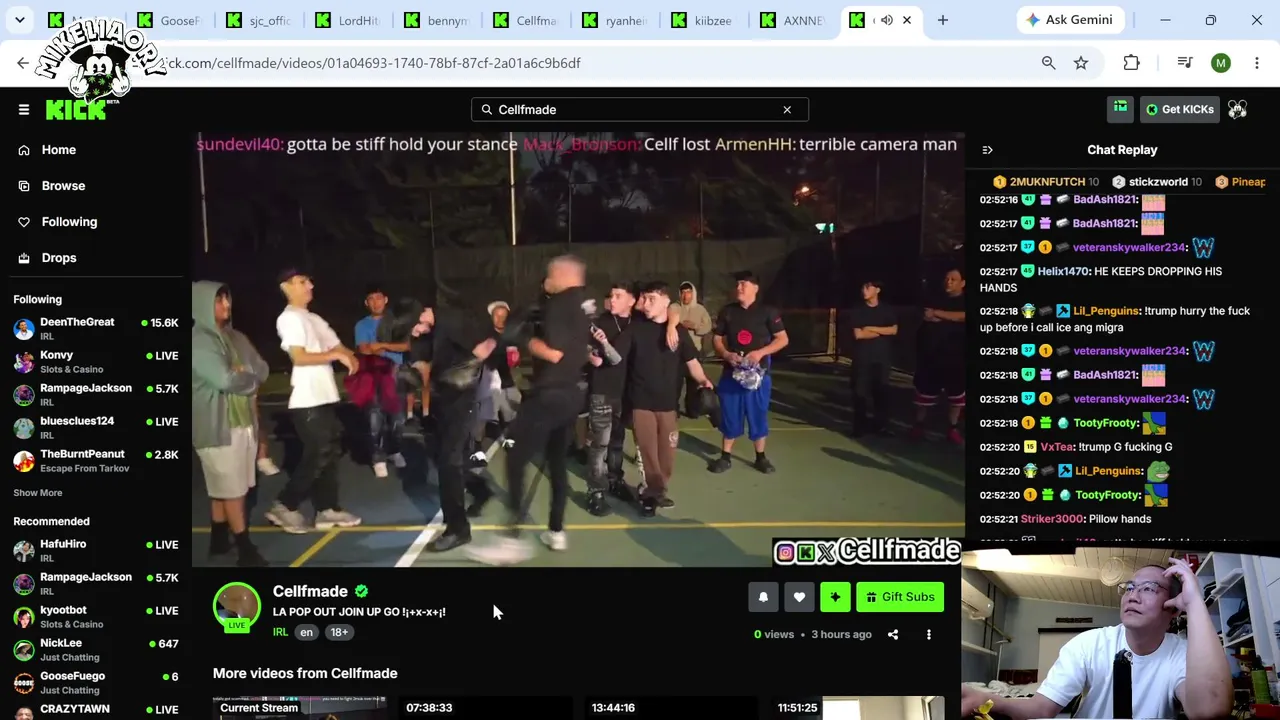Go back to the previous page
Viewport: 1280px width, 720px height.
pos(23,63)
